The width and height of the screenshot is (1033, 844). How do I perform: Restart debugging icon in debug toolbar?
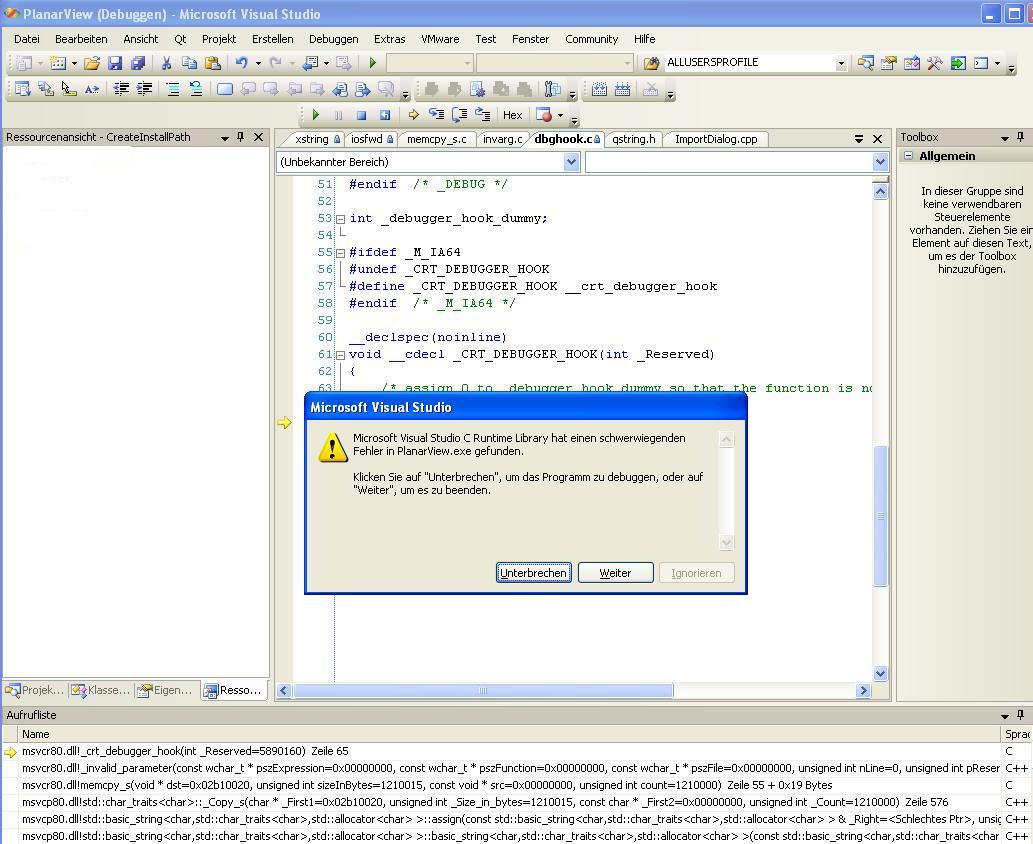385,115
